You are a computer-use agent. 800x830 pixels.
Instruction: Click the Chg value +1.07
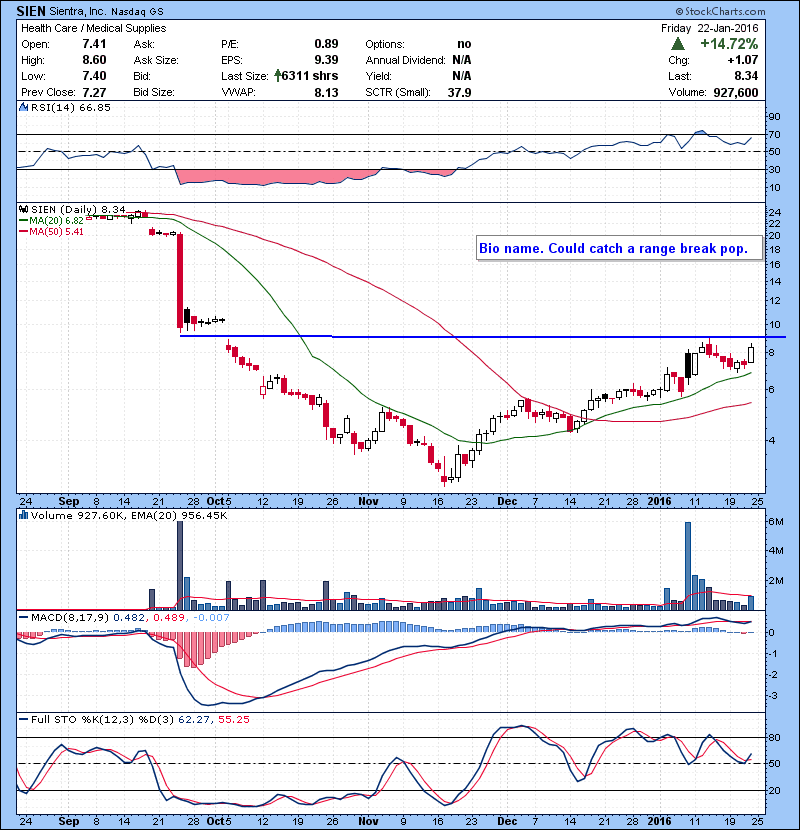pos(743,60)
